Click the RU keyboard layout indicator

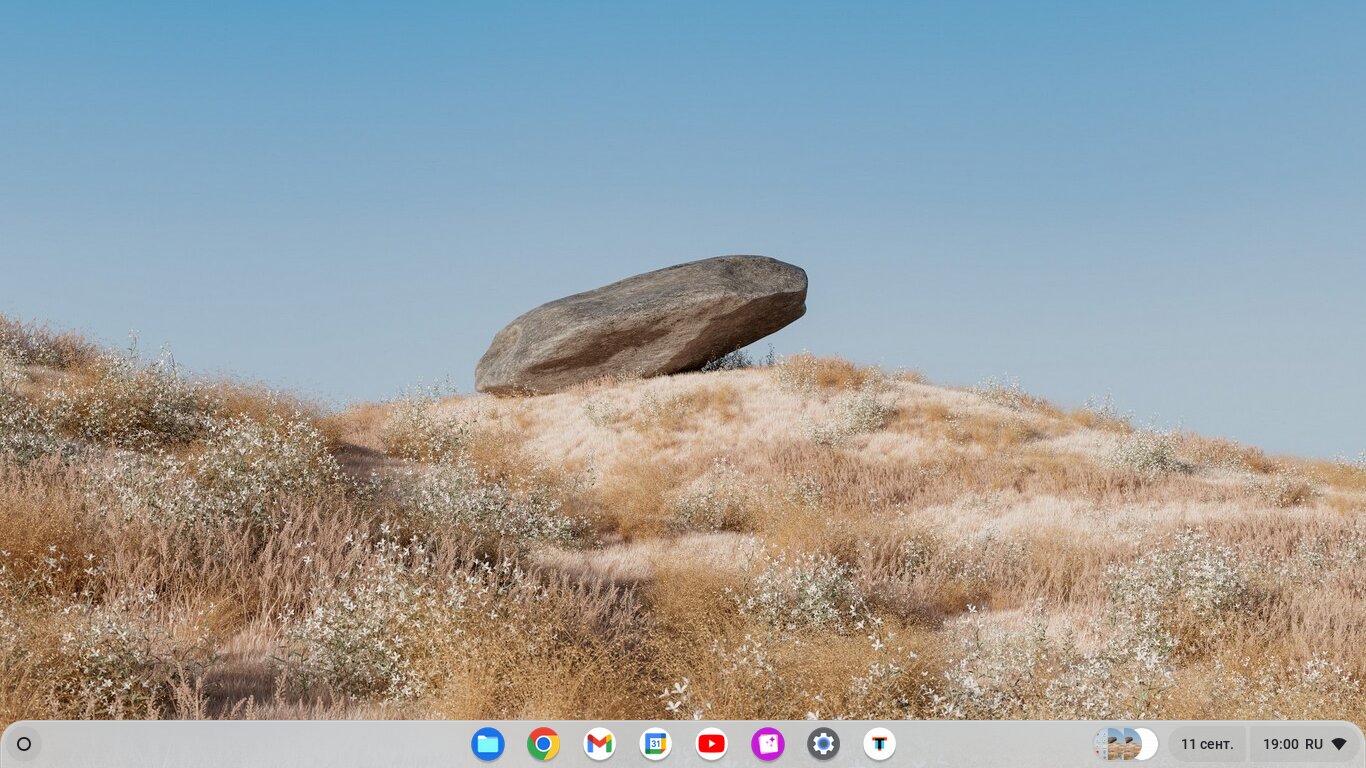coord(1314,744)
